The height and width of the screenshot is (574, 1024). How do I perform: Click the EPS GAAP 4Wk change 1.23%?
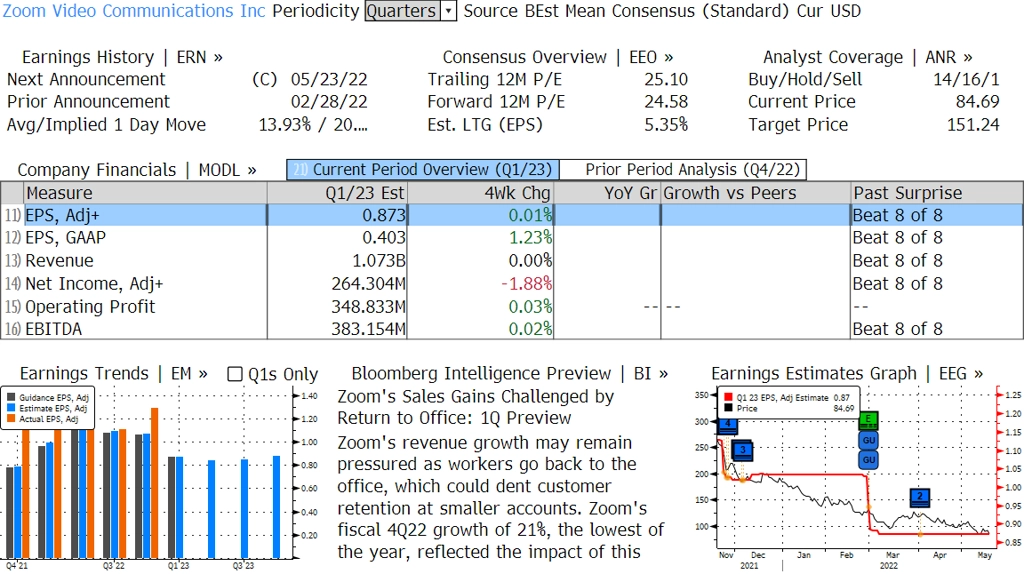(x=530, y=238)
